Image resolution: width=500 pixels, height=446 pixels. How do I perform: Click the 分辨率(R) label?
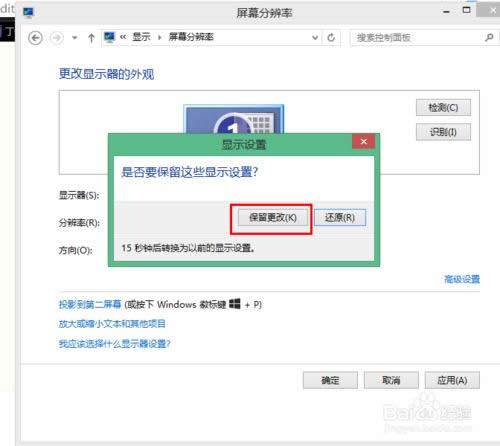click(x=79, y=222)
